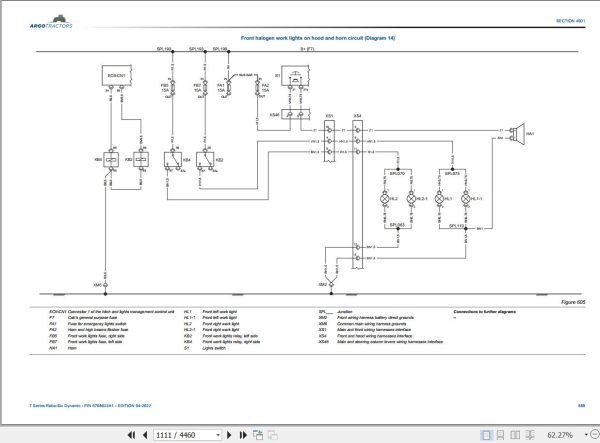Image resolution: width=600 pixels, height=443 pixels.
Task: Click the SPL070 junction label
Action: point(397,173)
